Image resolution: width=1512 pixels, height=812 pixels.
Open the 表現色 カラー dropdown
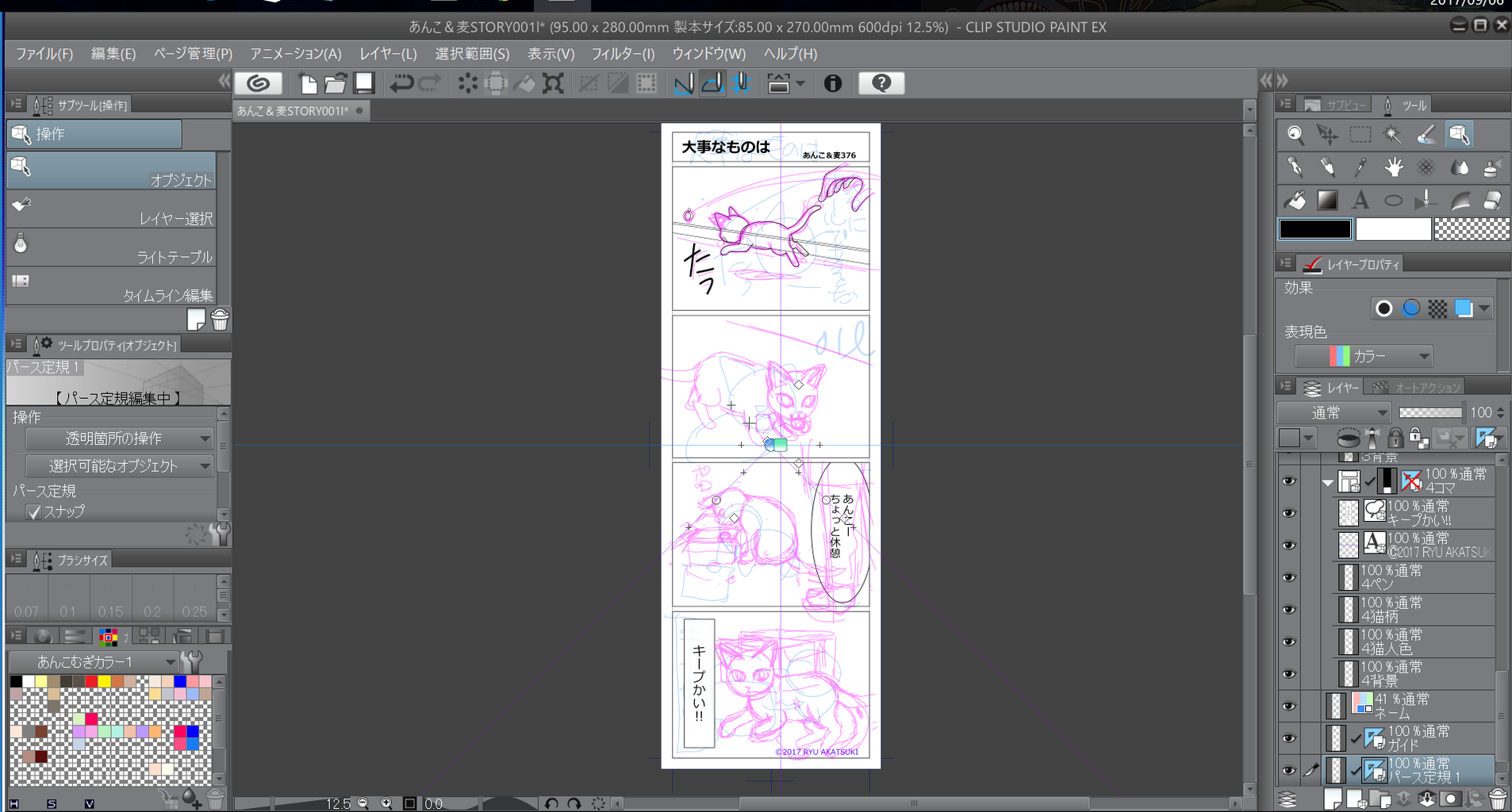[1364, 356]
